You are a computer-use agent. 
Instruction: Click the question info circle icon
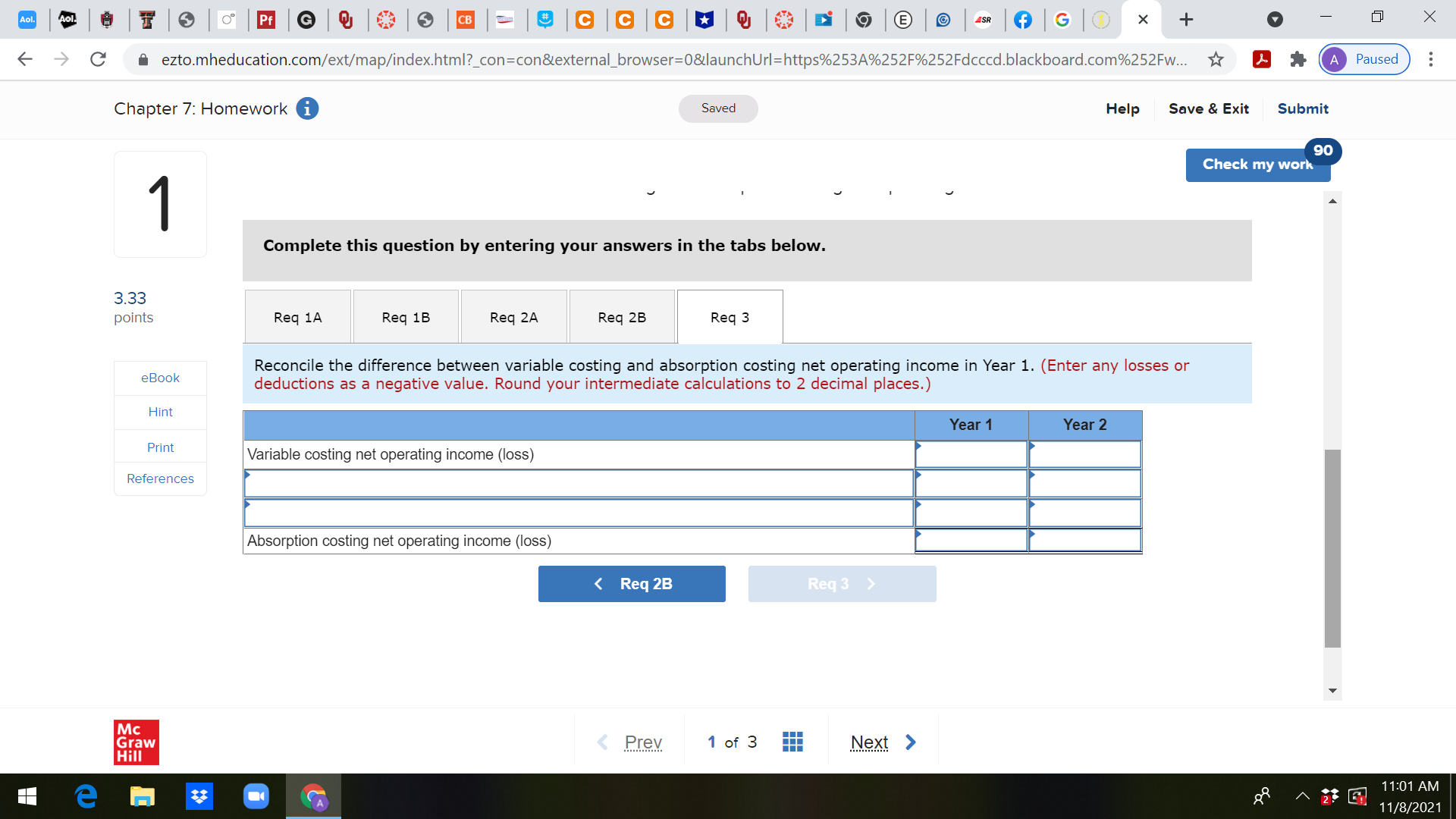pos(306,108)
